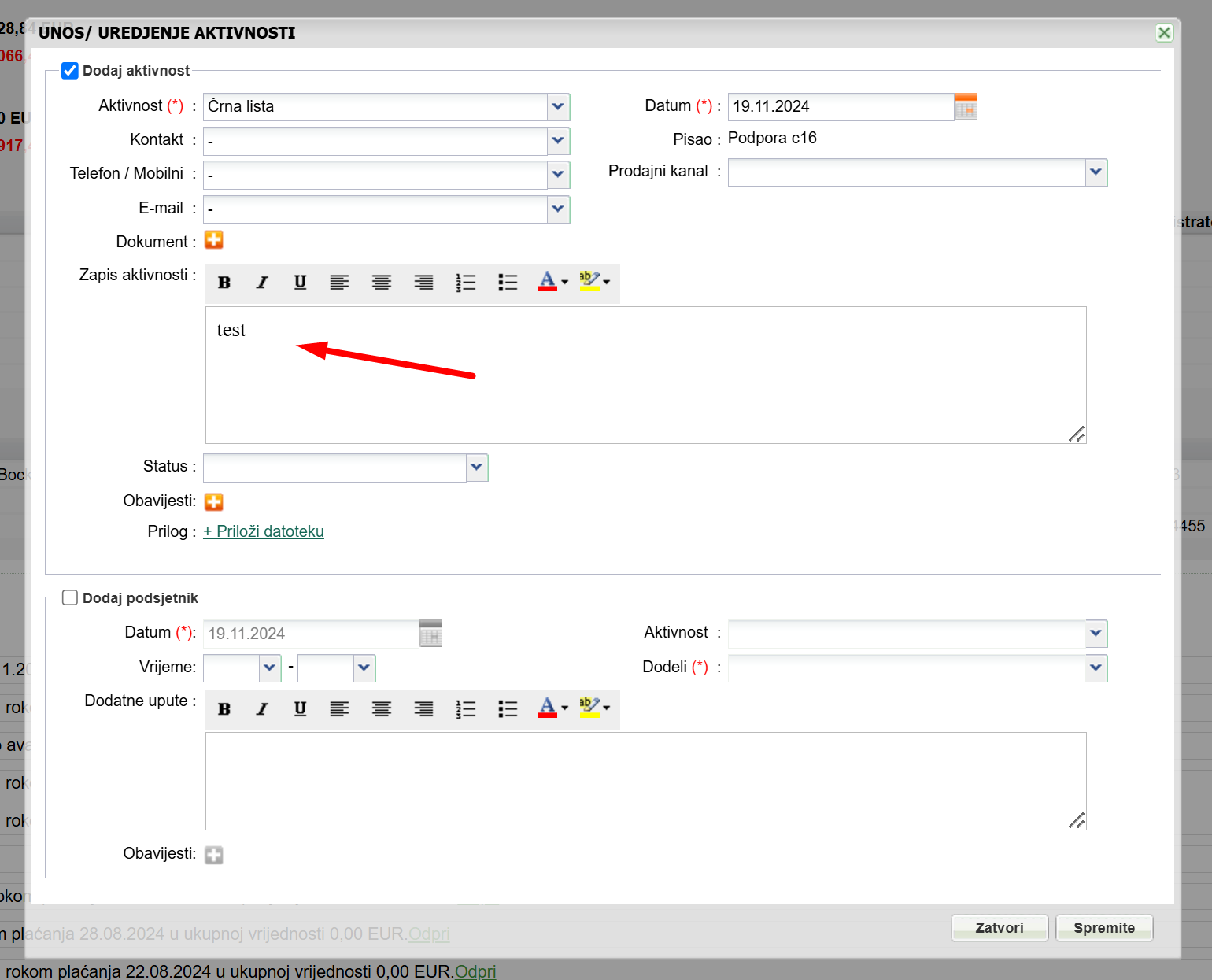Insert bulleted list in Dodatne upute toolbar
The height and width of the screenshot is (980, 1212).
click(x=508, y=709)
